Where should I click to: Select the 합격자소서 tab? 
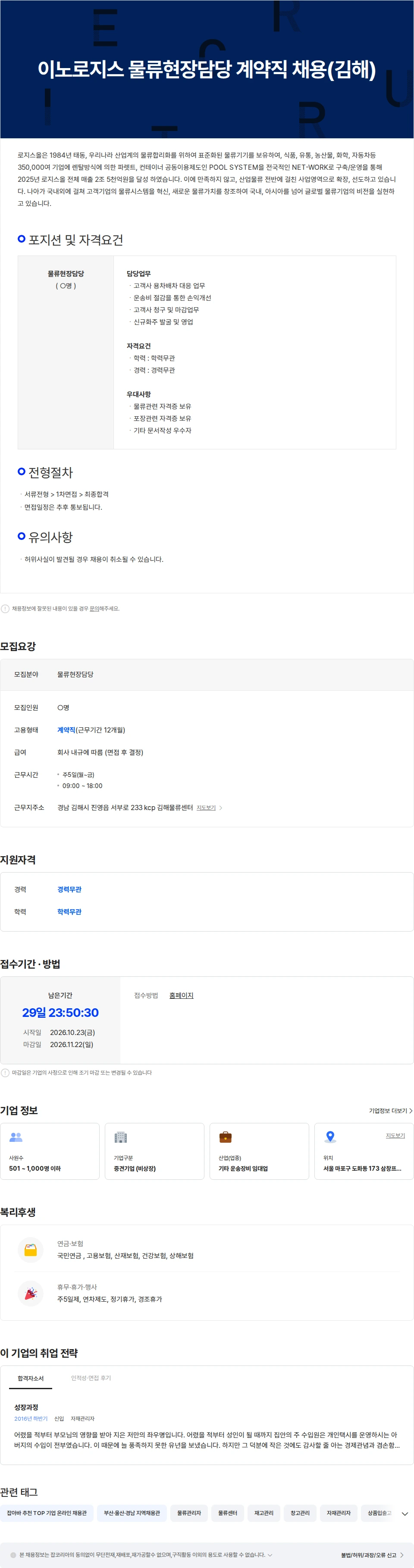[x=31, y=1378]
